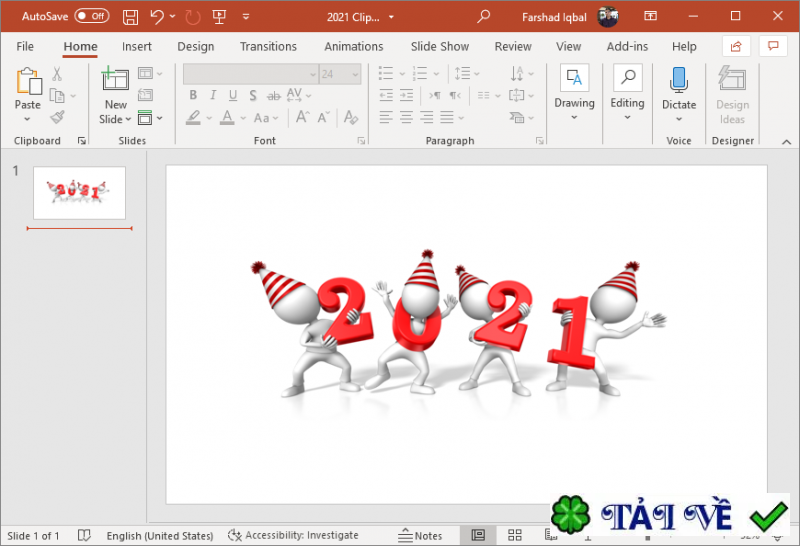This screenshot has width=800, height=546.
Task: Open the File menu
Action: (x=25, y=46)
